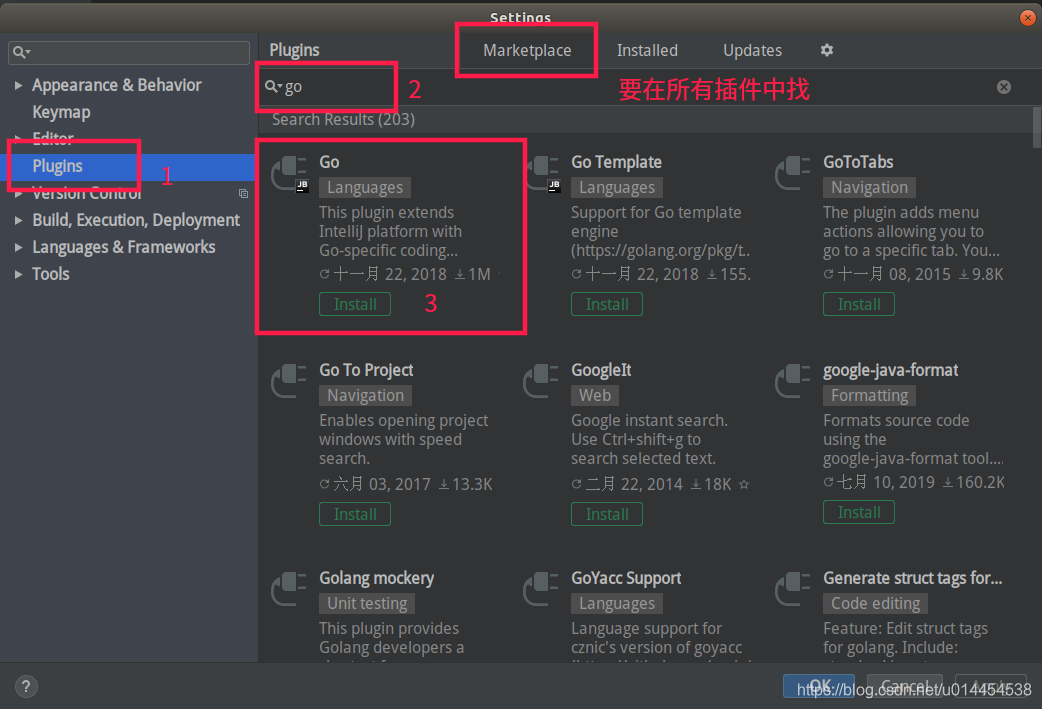
Task: Click the settings search field
Action: tap(129, 52)
